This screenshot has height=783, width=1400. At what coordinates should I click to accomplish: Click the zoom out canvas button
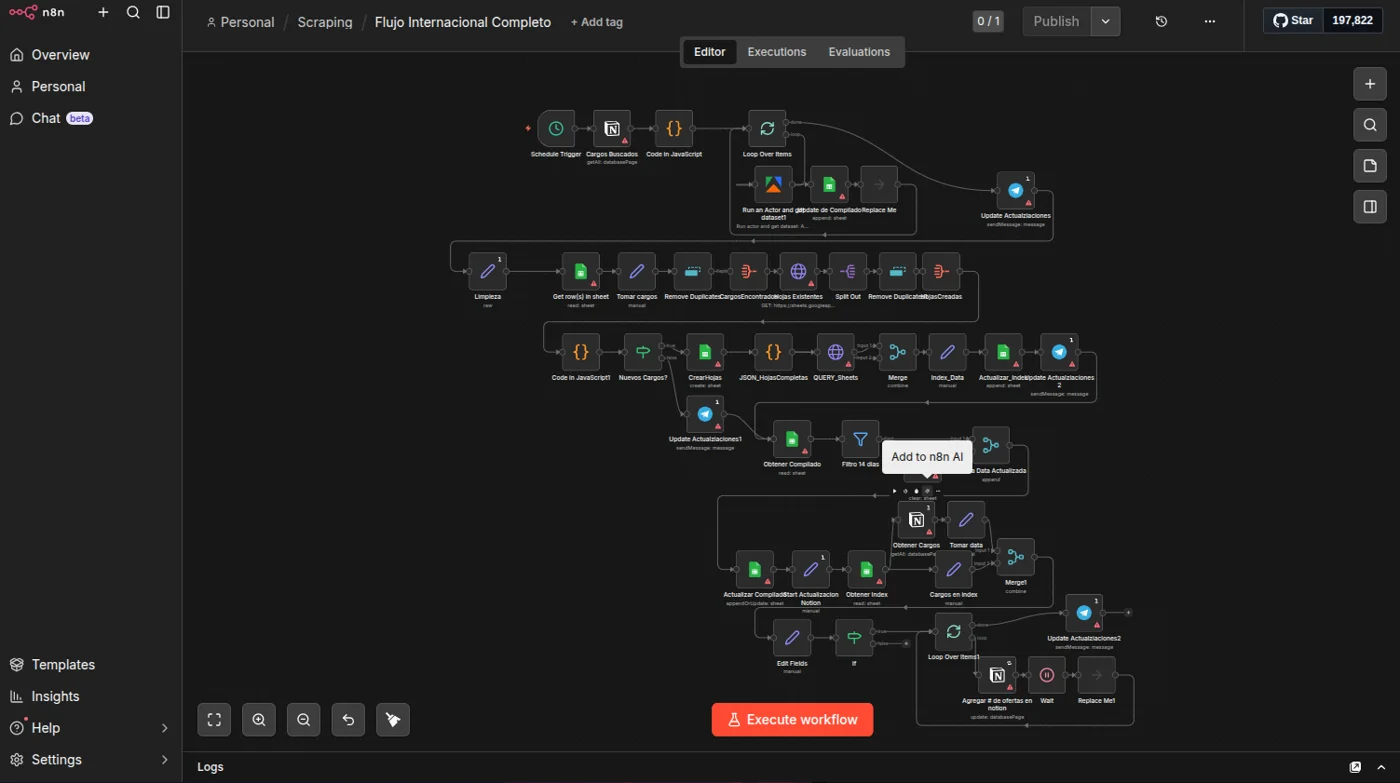pyautogui.click(x=304, y=720)
